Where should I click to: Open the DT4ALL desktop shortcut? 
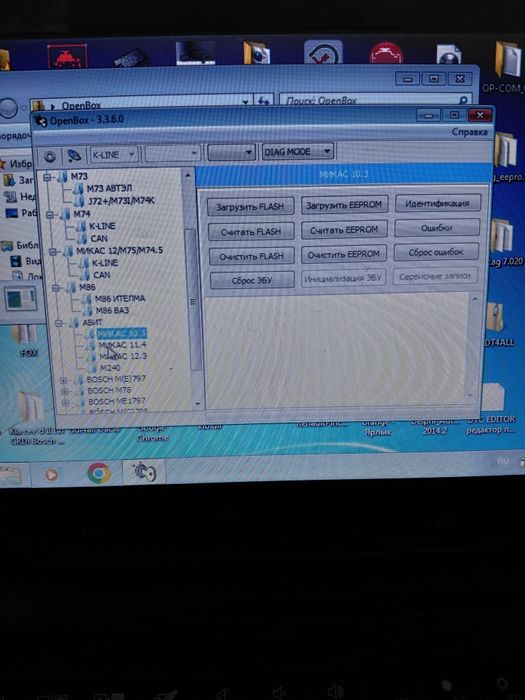(x=496, y=324)
